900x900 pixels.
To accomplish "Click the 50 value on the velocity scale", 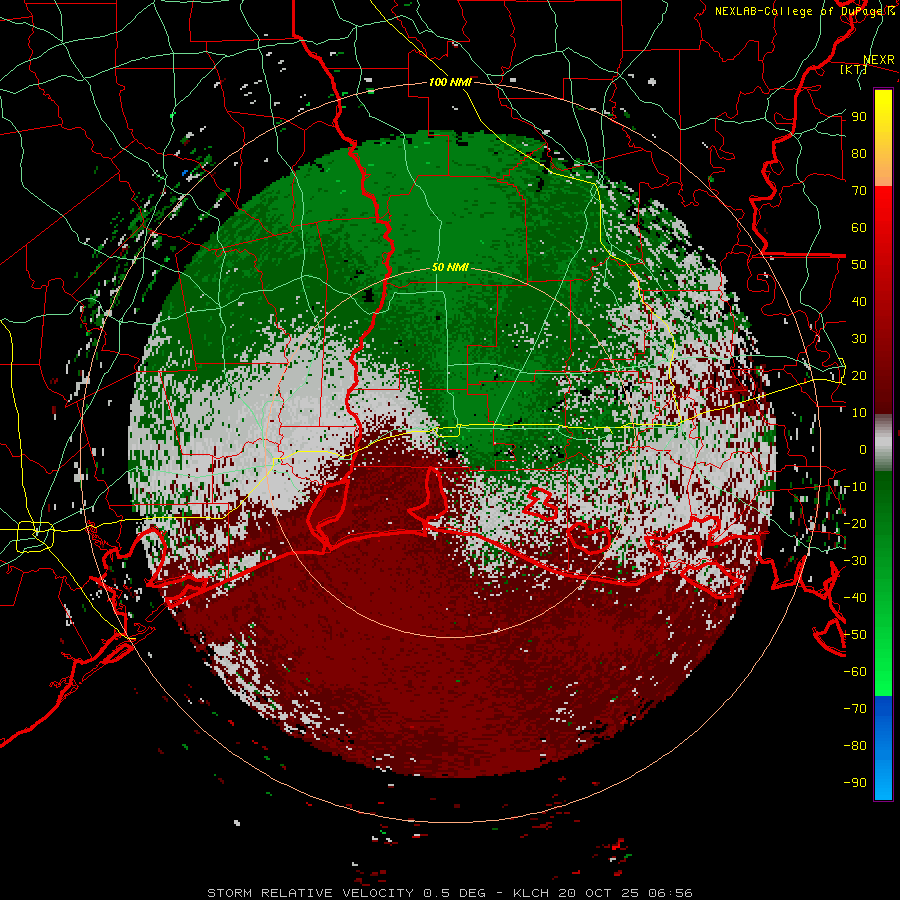I will pos(859,265).
